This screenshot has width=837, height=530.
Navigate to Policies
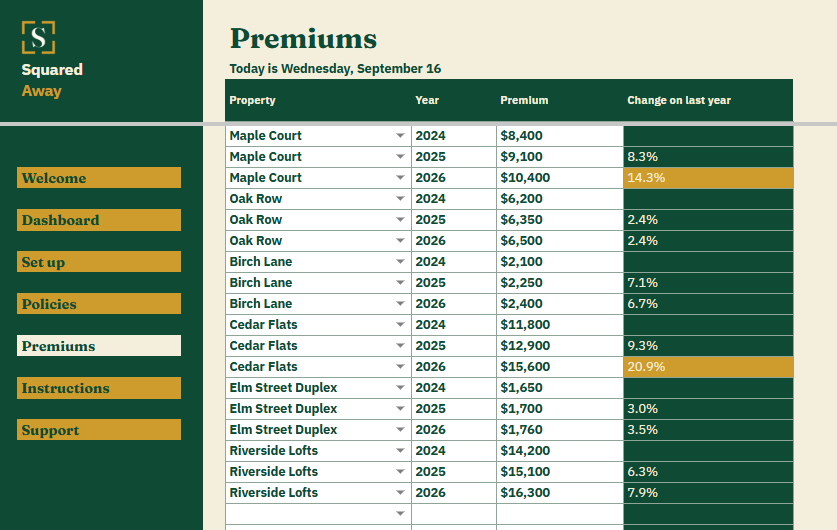pos(99,304)
